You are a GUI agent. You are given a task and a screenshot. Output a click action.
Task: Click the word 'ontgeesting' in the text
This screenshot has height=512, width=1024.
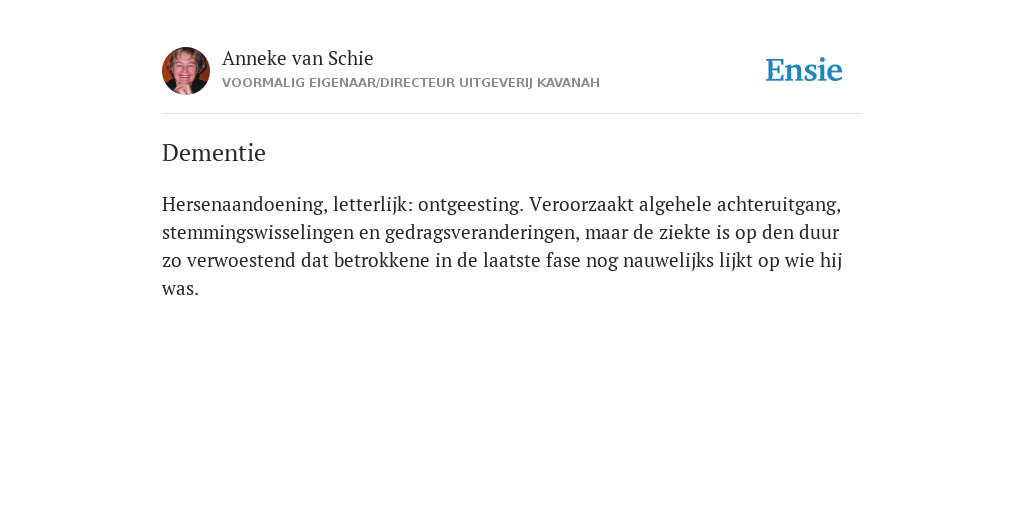[x=470, y=204]
